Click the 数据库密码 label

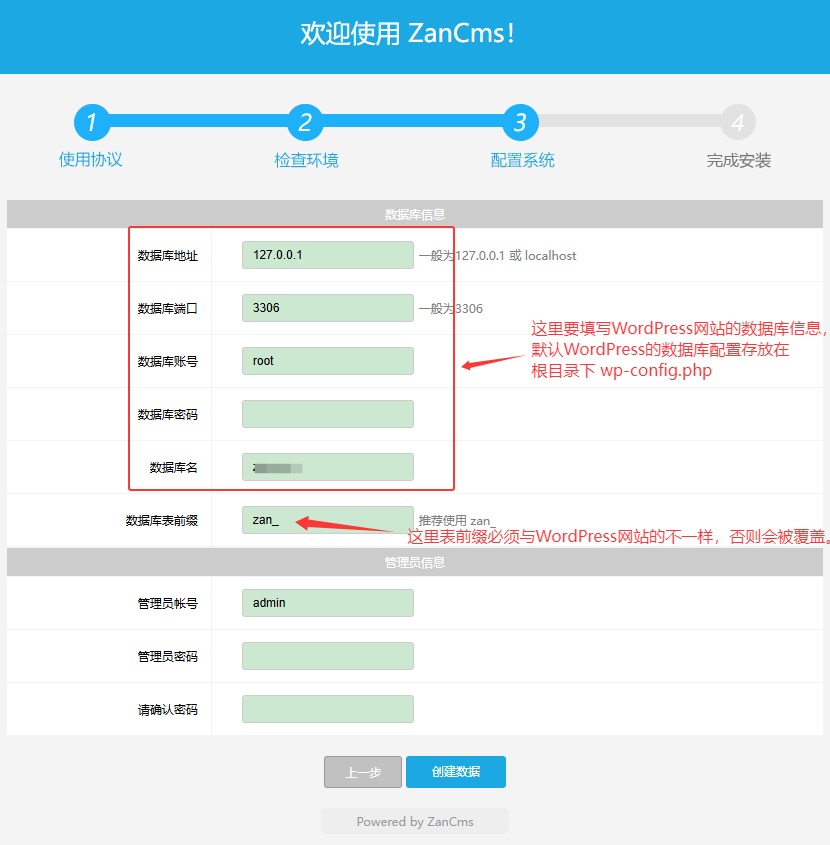tap(168, 414)
